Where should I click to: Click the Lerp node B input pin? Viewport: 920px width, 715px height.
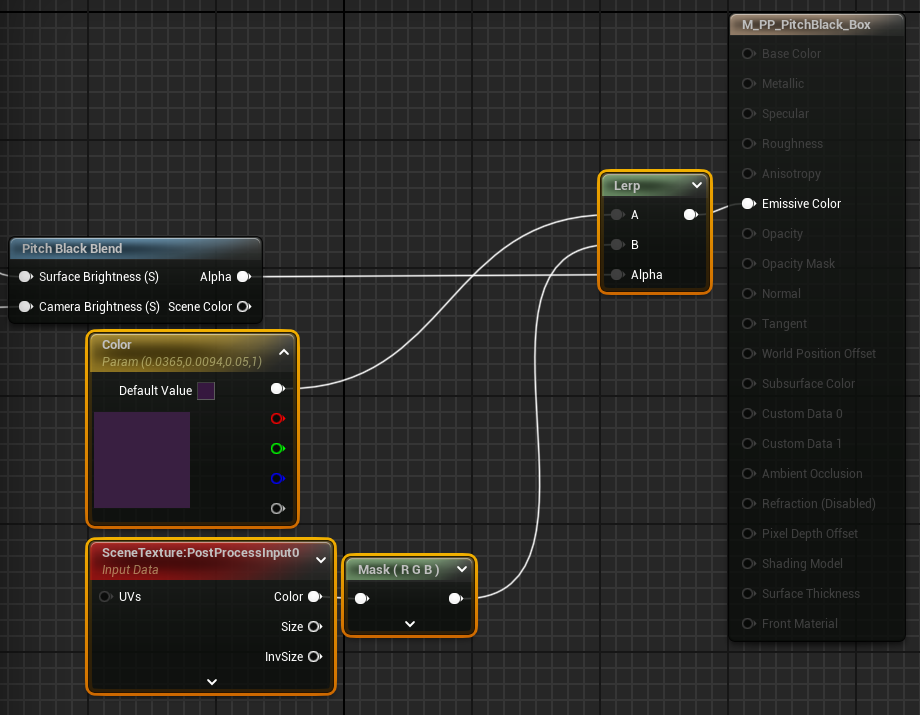point(617,245)
